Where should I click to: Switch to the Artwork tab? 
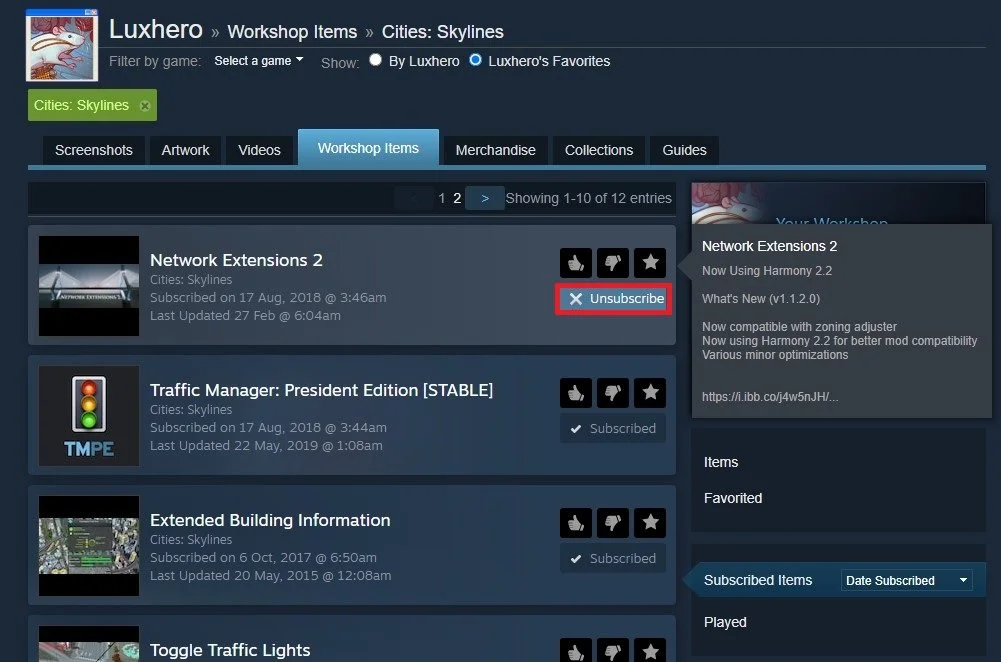tap(185, 150)
